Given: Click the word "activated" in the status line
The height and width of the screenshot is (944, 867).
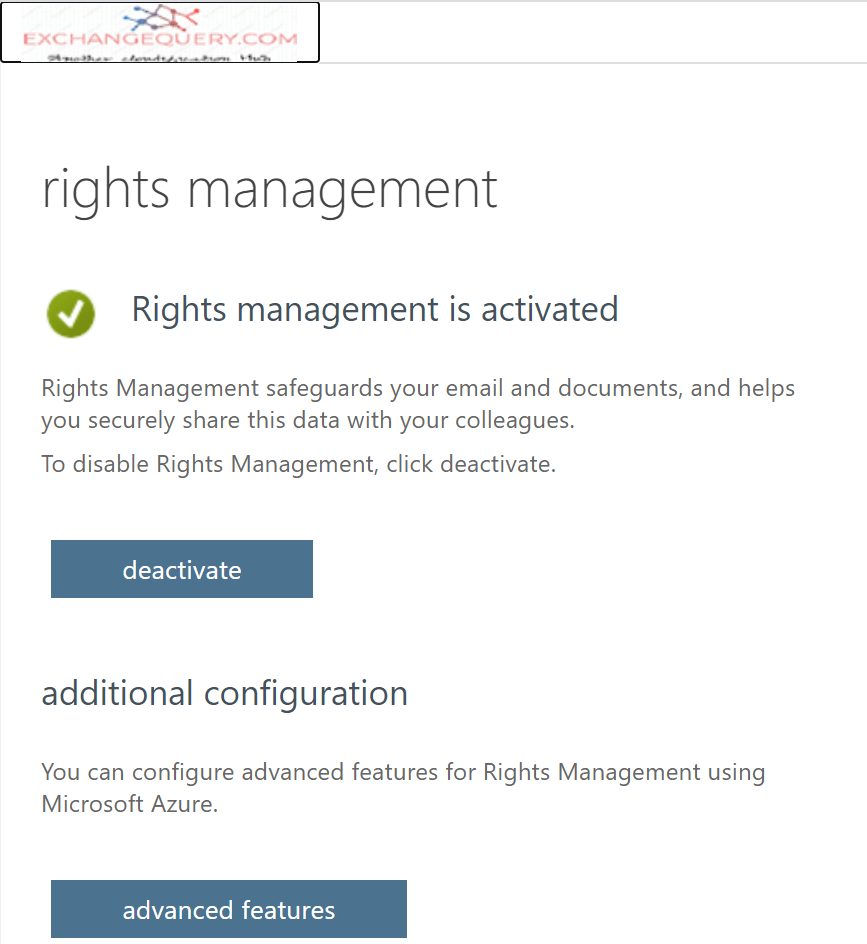Looking at the screenshot, I should click(x=549, y=309).
